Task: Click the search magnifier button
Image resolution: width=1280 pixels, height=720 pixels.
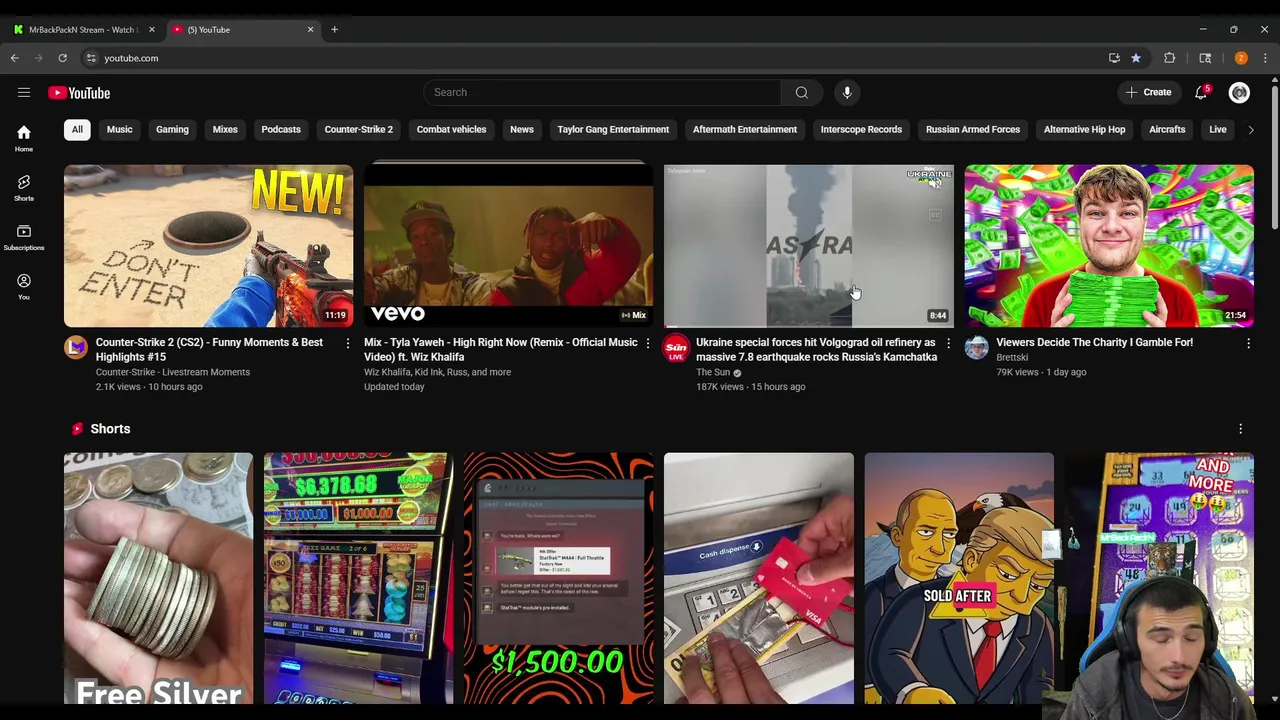Action: coord(801,93)
